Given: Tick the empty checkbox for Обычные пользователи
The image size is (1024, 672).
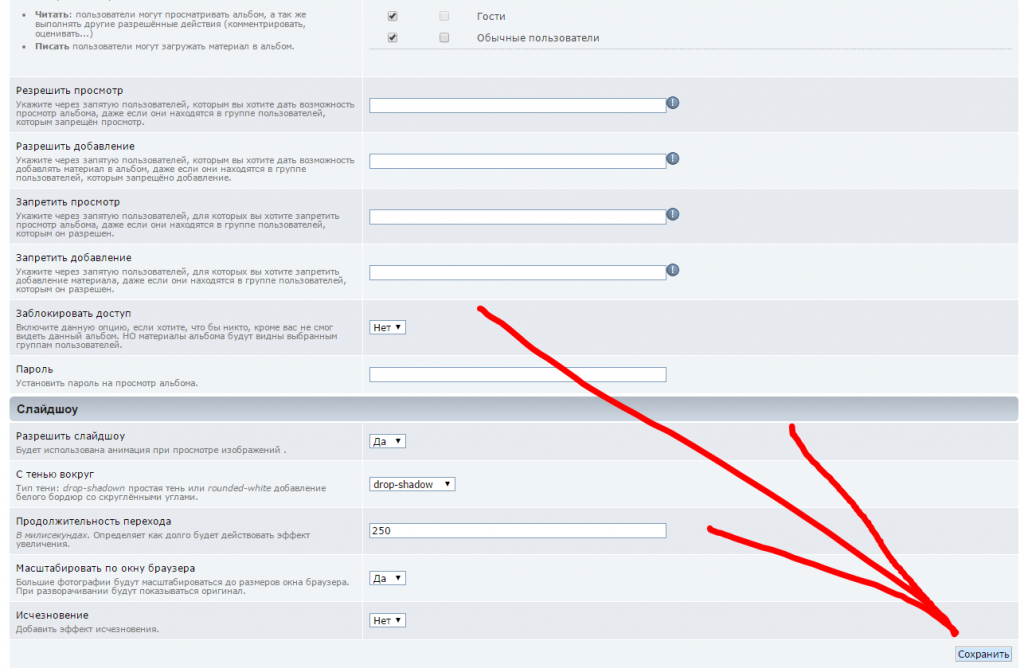Looking at the screenshot, I should [444, 38].
